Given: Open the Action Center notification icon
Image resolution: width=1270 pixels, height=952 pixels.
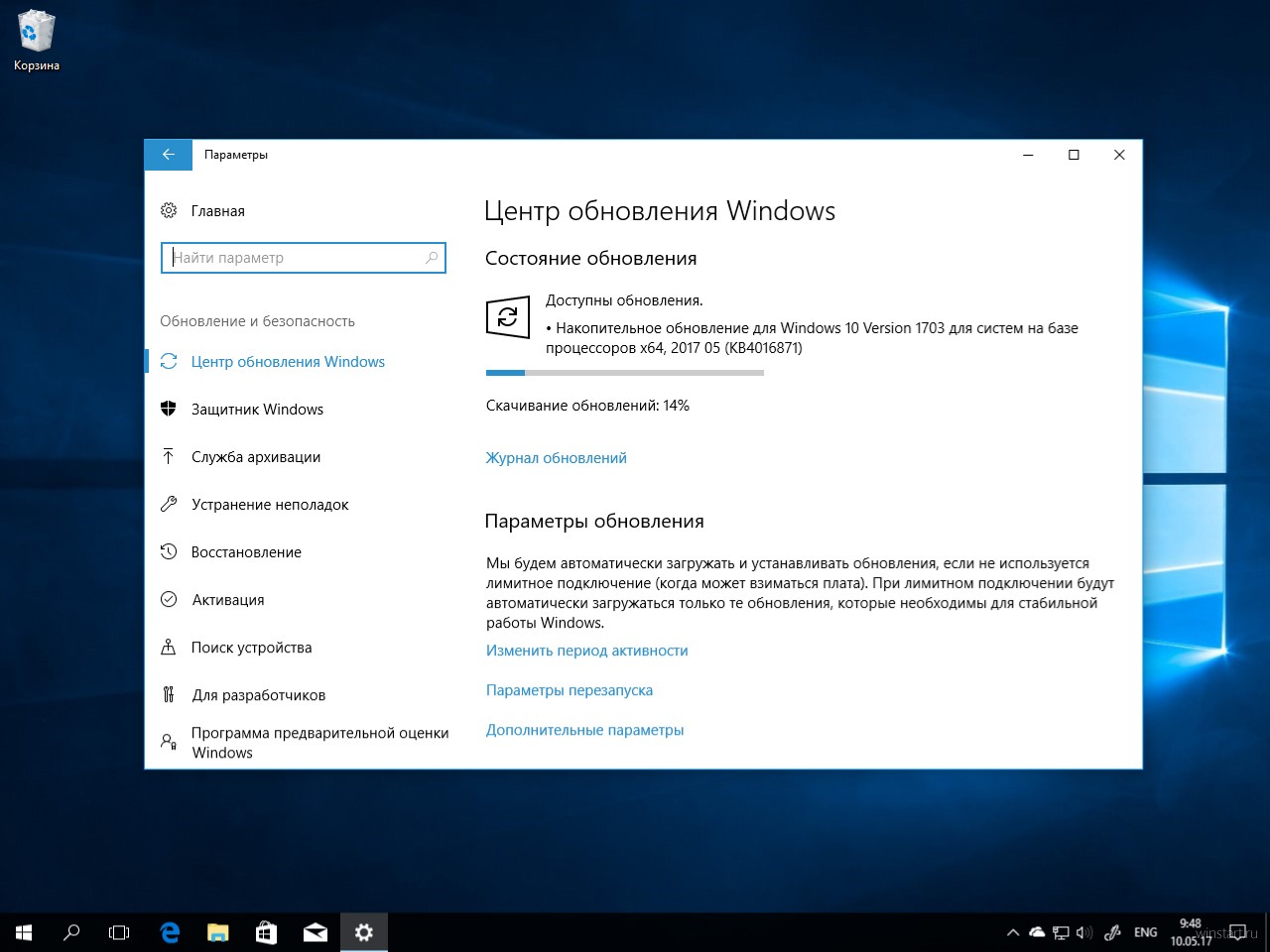Looking at the screenshot, I should pyautogui.click(x=1237, y=932).
